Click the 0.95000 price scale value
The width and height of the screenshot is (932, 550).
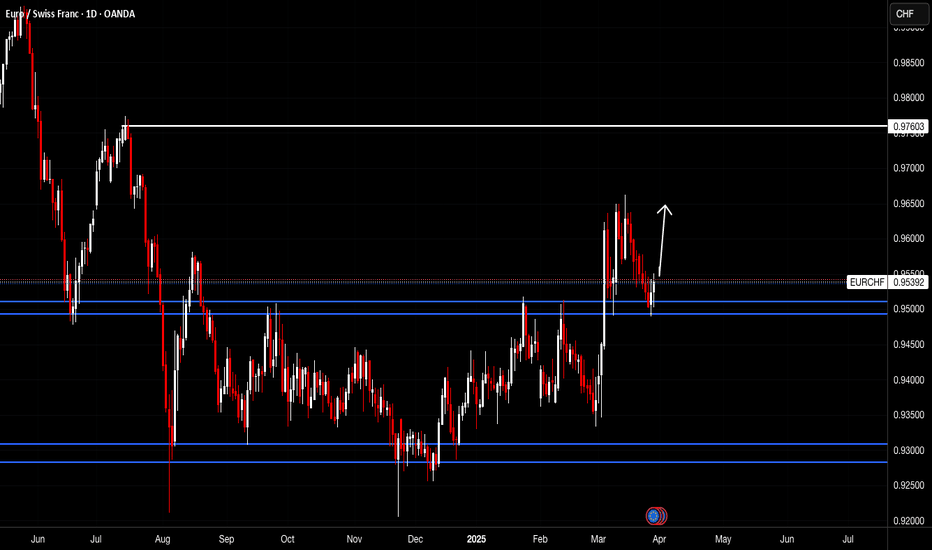pos(909,309)
